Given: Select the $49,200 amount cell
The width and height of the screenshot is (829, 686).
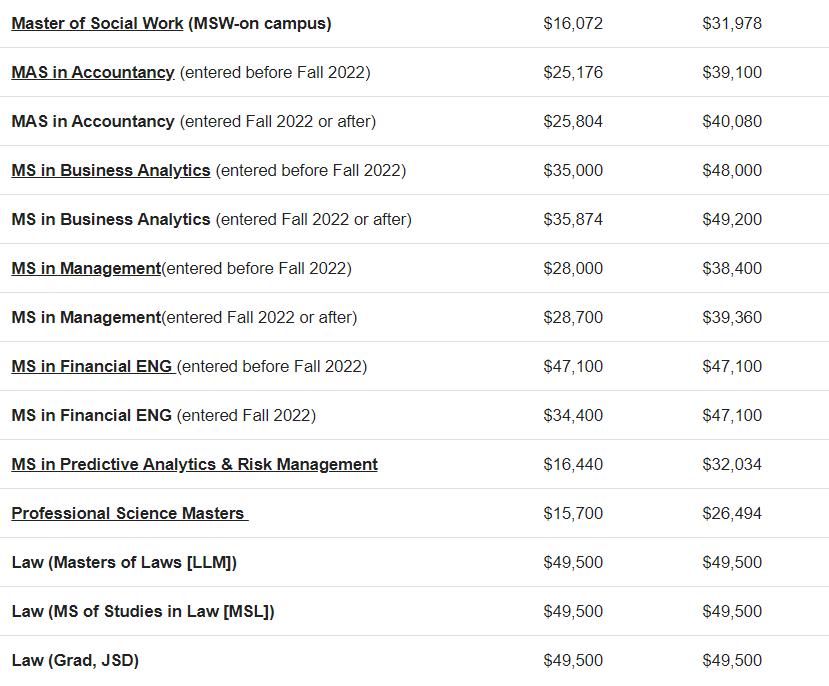Looking at the screenshot, I should (x=732, y=219).
